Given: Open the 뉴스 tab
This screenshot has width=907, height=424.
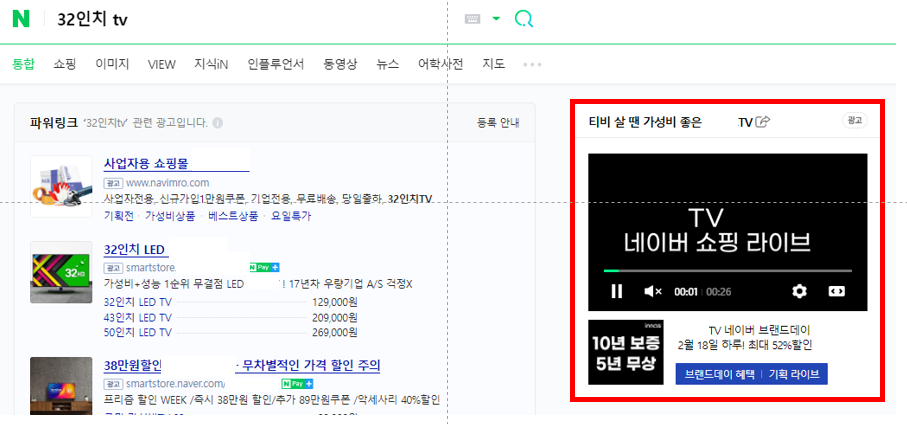Looking at the screenshot, I should [x=387, y=64].
